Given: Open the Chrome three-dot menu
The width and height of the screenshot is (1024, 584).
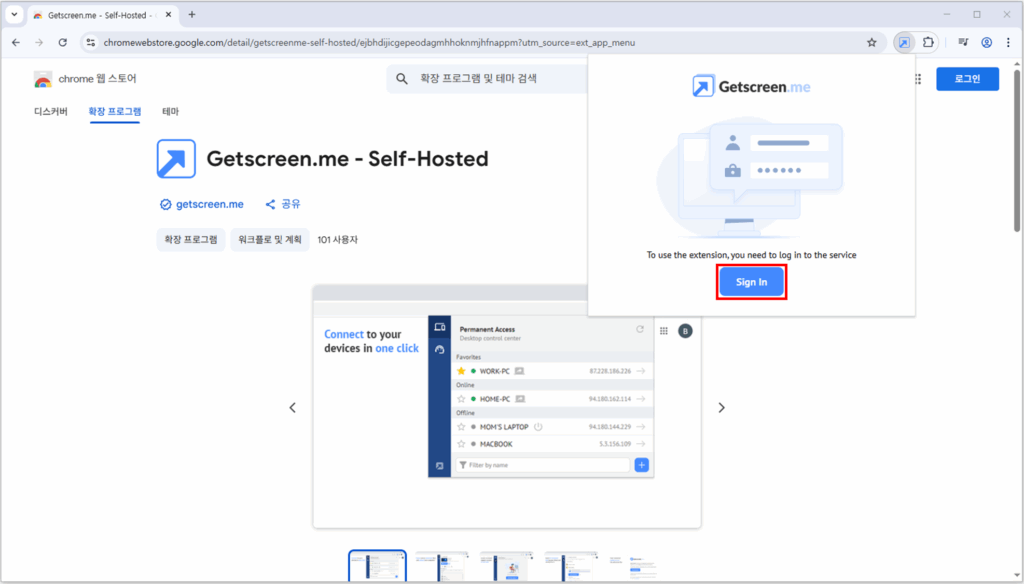Looking at the screenshot, I should [1008, 42].
